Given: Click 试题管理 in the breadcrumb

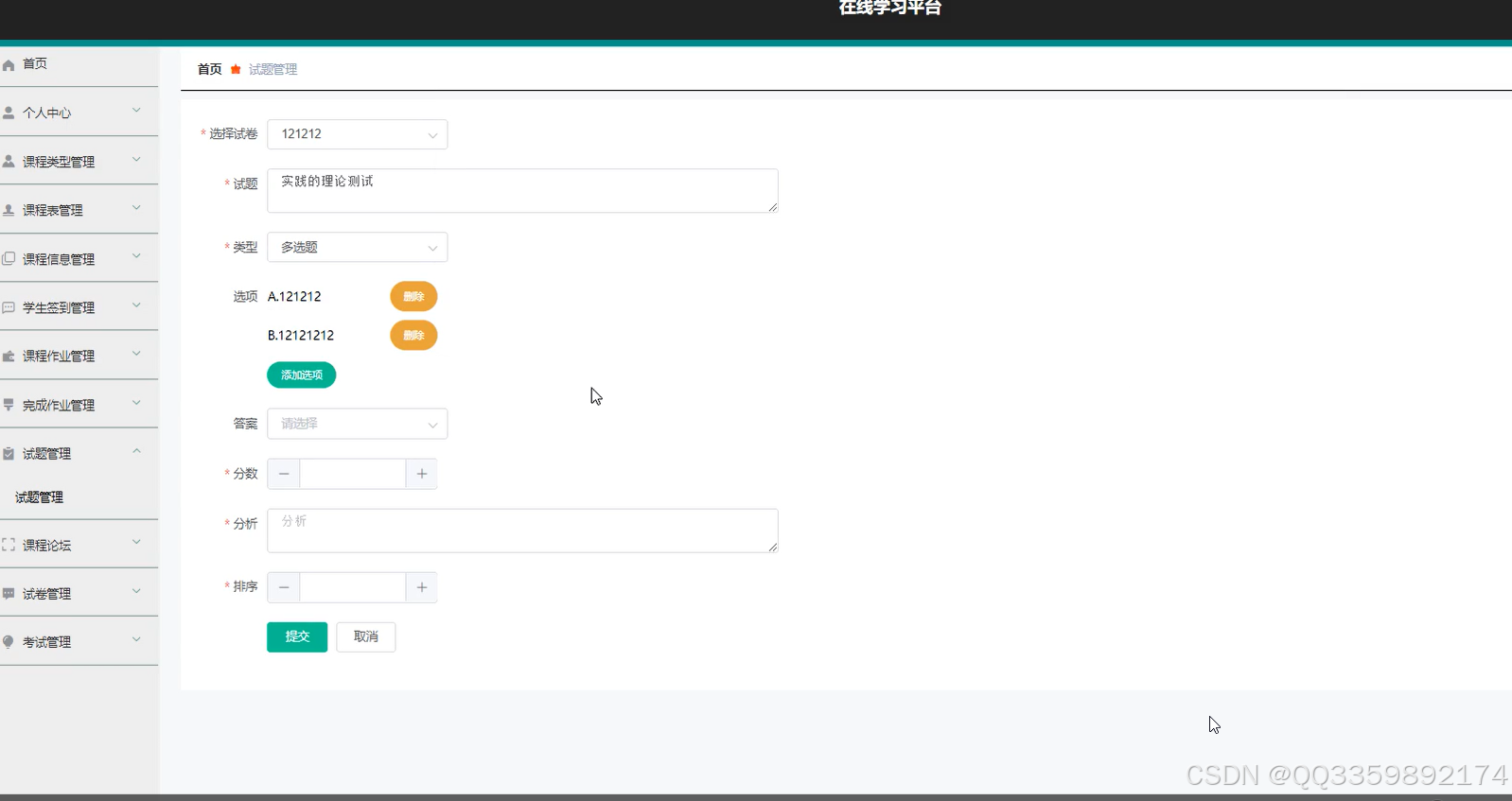Looking at the screenshot, I should (273, 69).
